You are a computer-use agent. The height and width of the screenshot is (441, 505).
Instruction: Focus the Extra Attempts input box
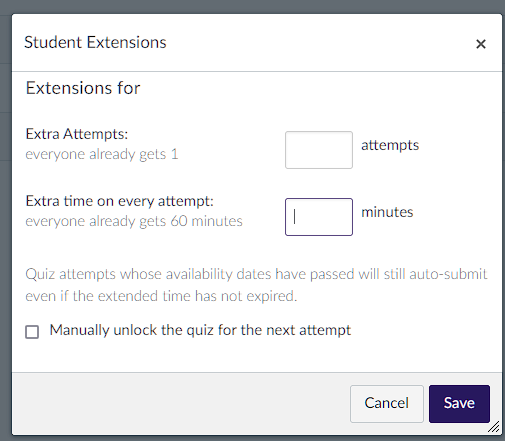click(319, 150)
